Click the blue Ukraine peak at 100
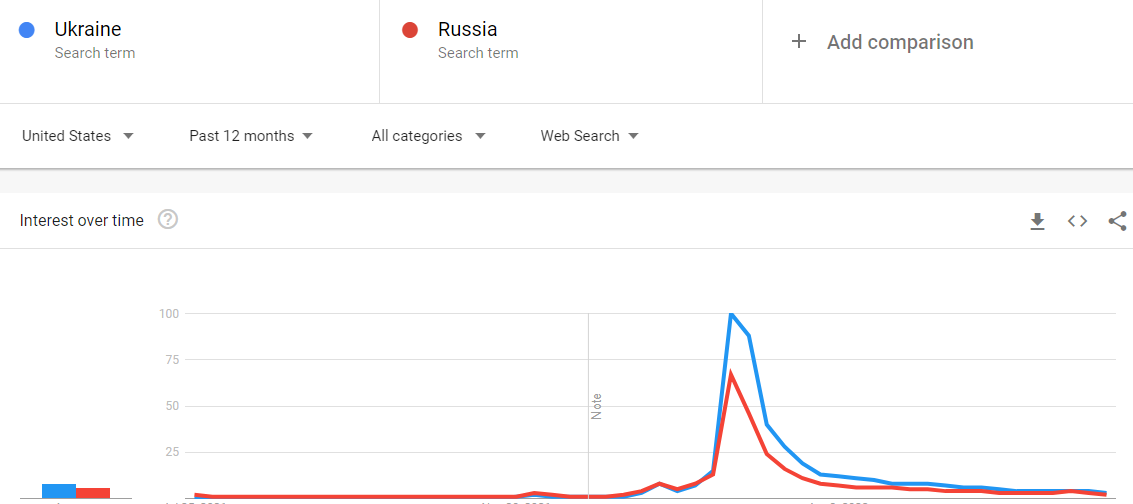The height and width of the screenshot is (504, 1133). (x=731, y=313)
